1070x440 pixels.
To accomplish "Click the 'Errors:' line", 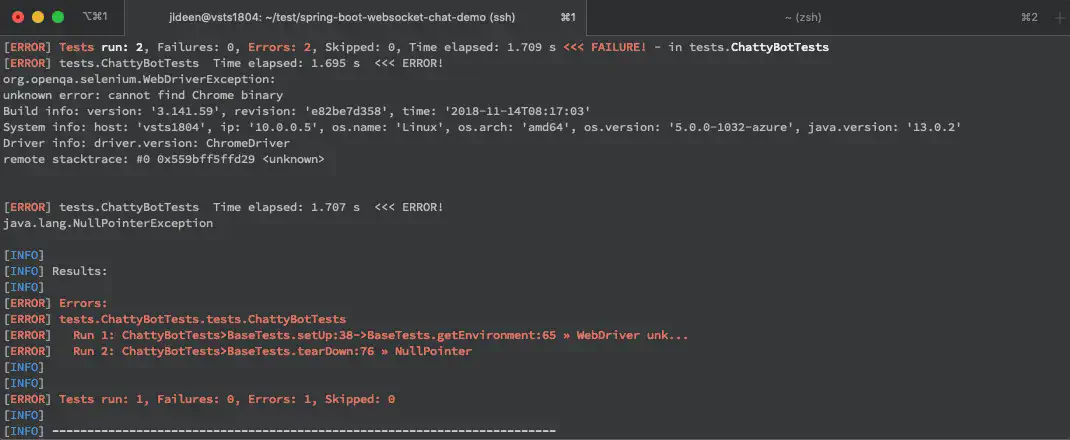I will 55,303.
